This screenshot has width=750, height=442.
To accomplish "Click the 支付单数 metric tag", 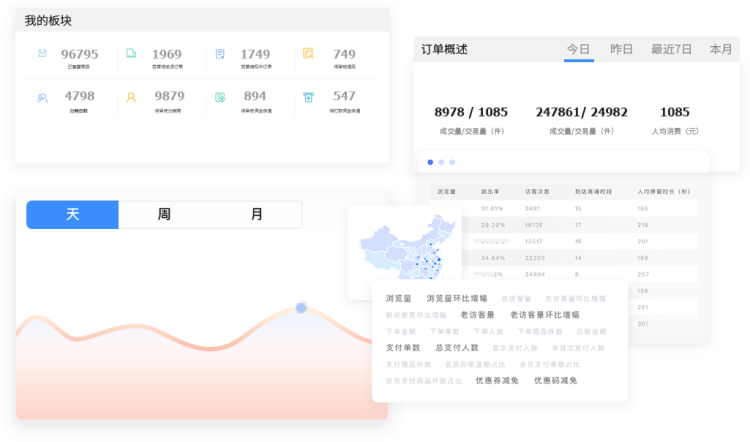I will pos(403,347).
